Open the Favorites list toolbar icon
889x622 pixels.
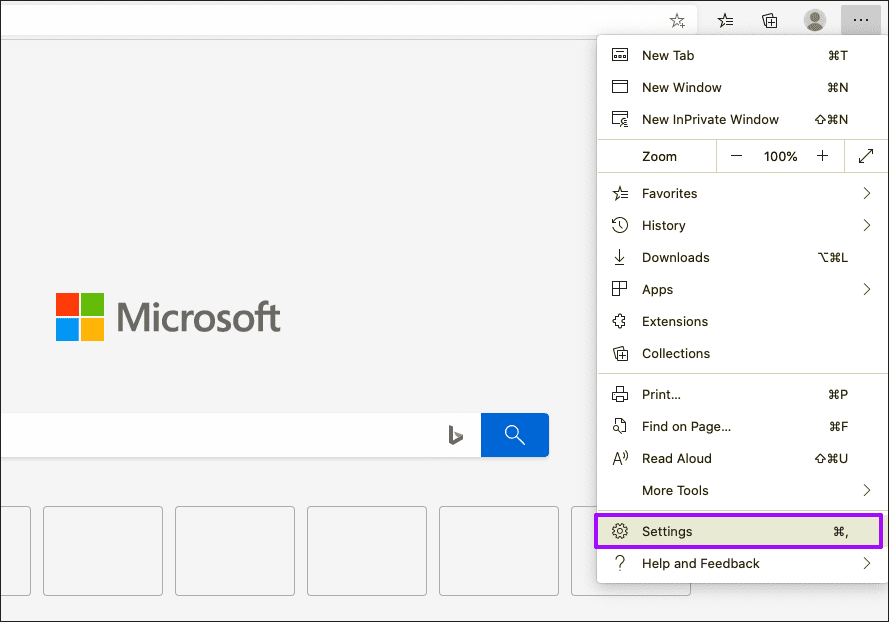725,21
